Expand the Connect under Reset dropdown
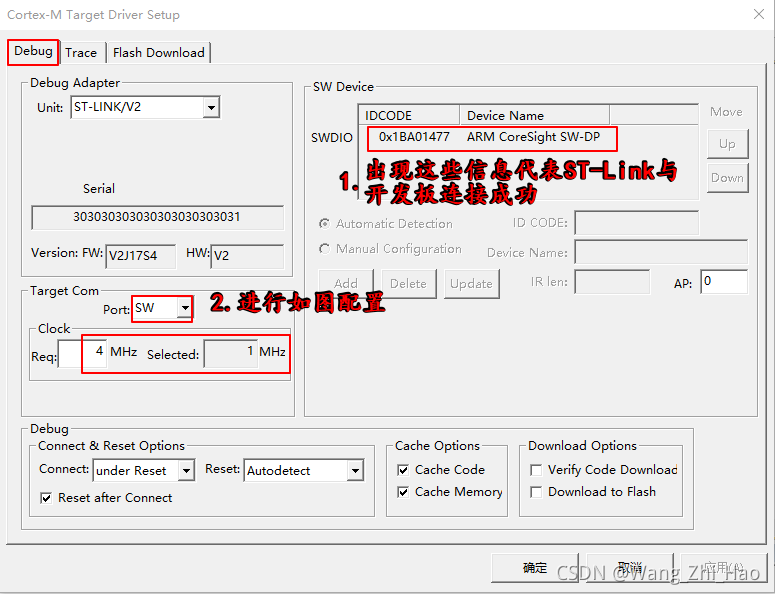This screenshot has height=594, width=775. 186,470
